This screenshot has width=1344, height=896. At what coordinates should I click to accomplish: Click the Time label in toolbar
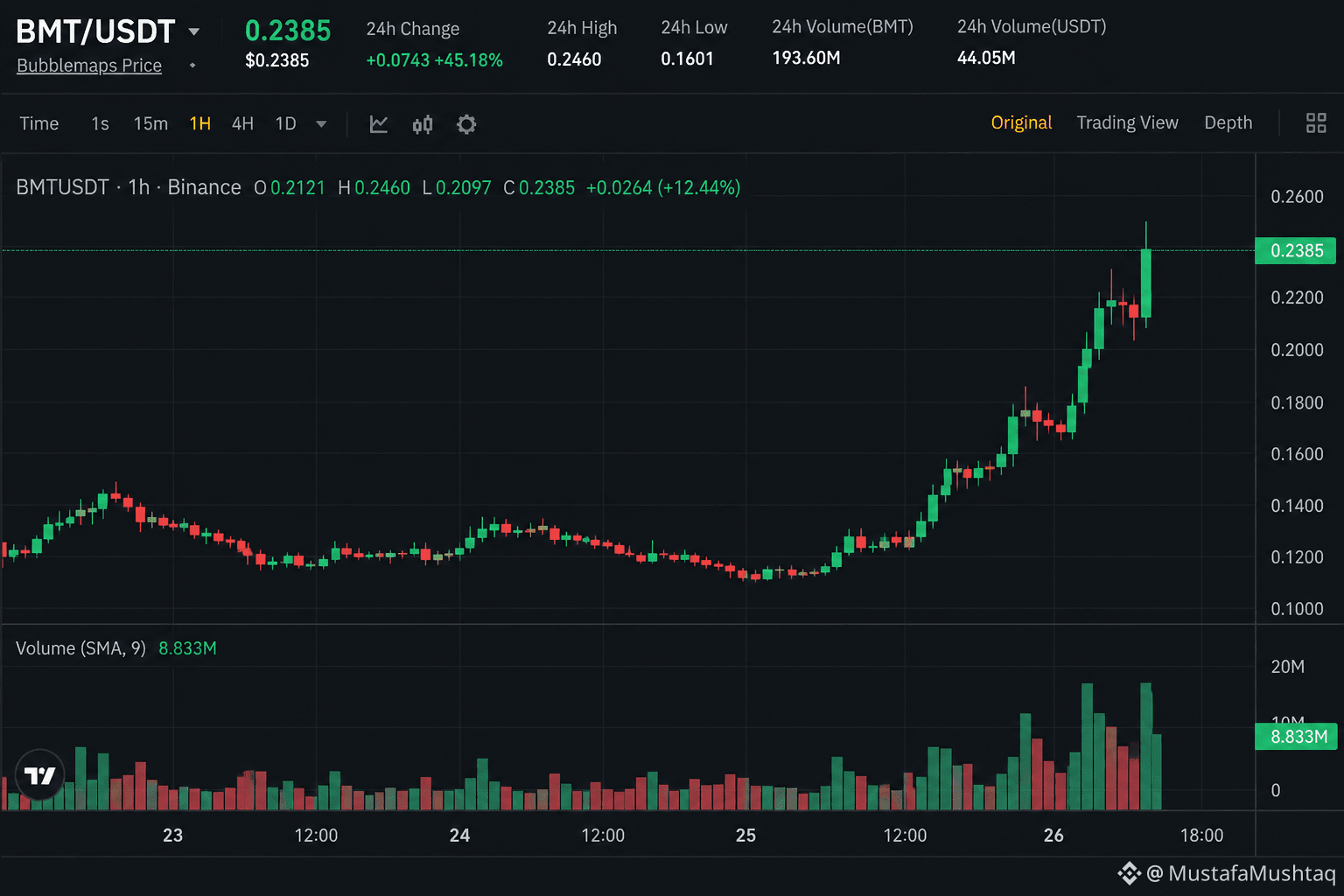[39, 123]
